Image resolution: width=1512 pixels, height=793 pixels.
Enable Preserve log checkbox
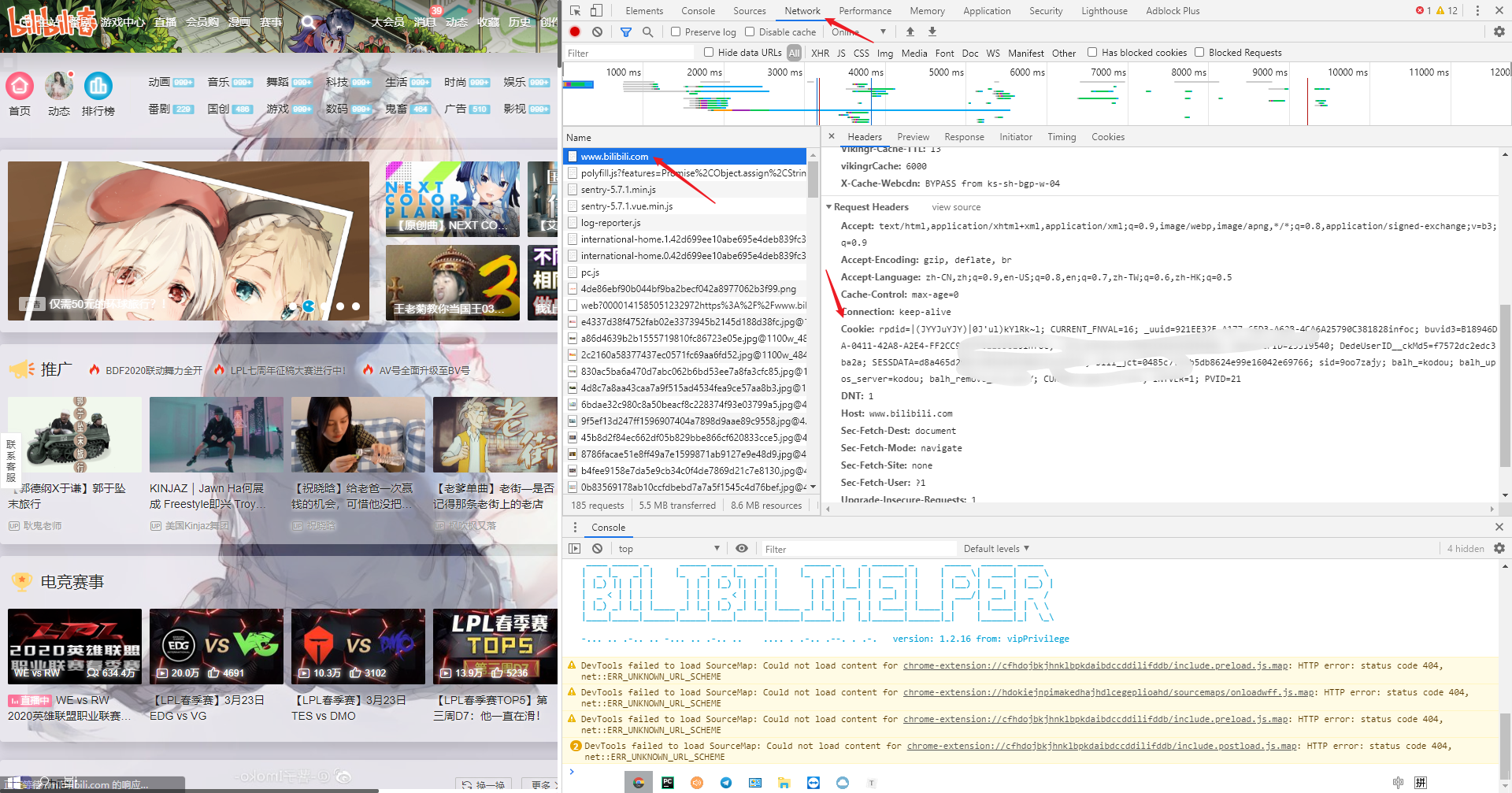pos(676,31)
